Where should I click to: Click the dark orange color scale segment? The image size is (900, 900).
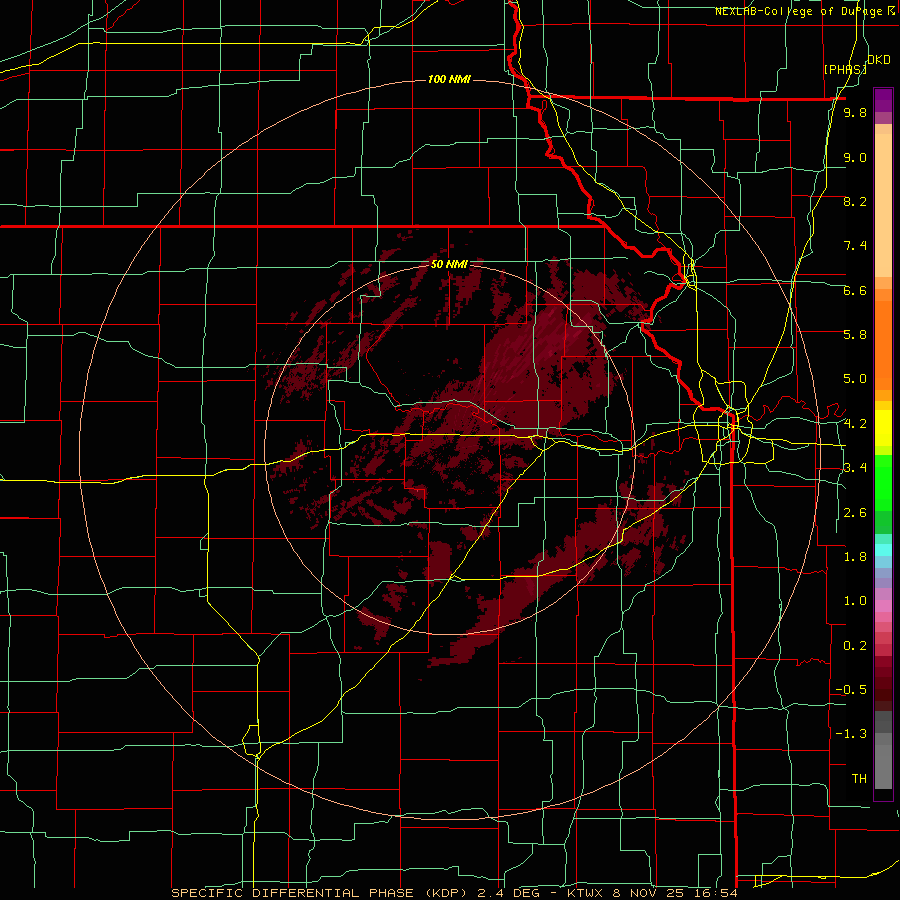tap(883, 344)
